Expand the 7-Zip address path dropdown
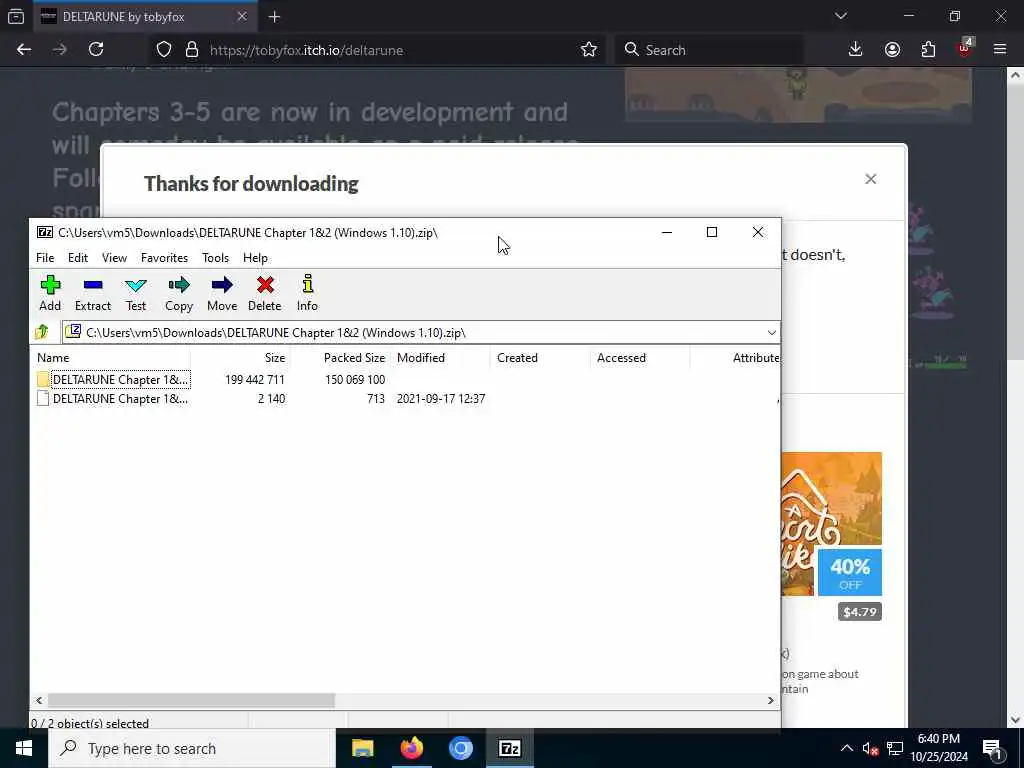Viewport: 1024px width, 768px height. click(x=771, y=333)
